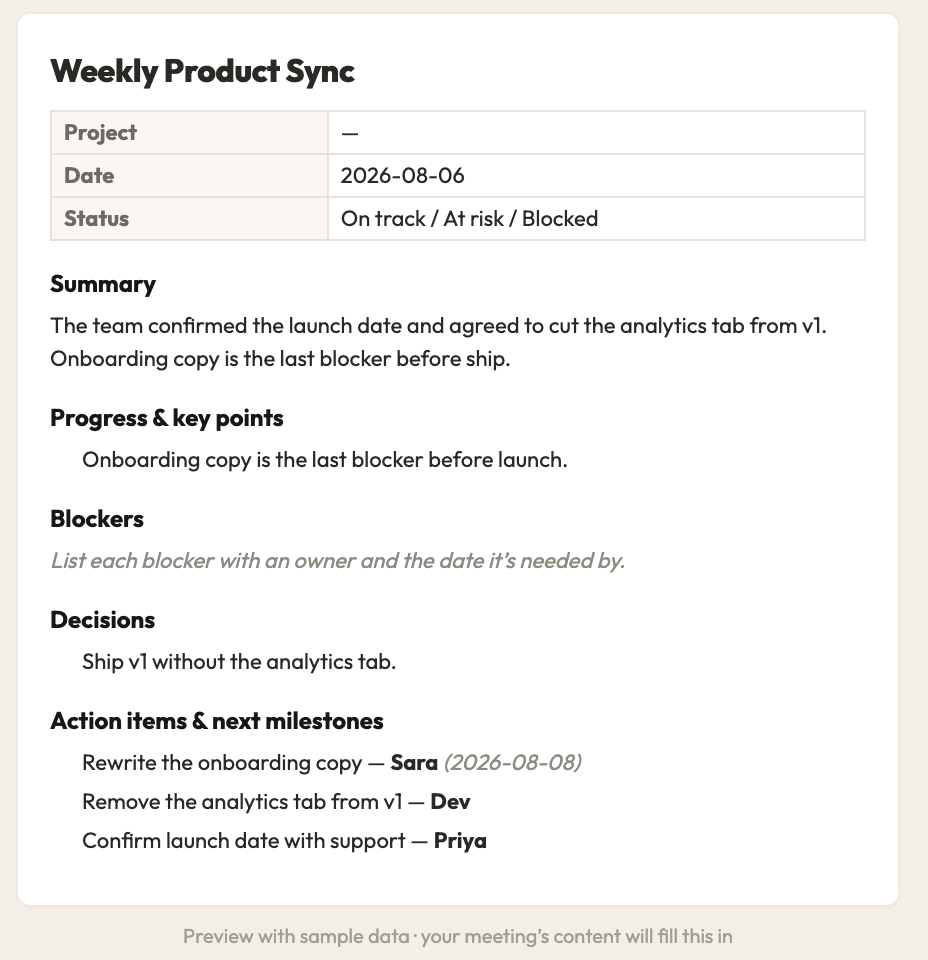Viewport: 928px width, 960px height.
Task: Click the onboarding copy blocker bullet
Action: 324,460
